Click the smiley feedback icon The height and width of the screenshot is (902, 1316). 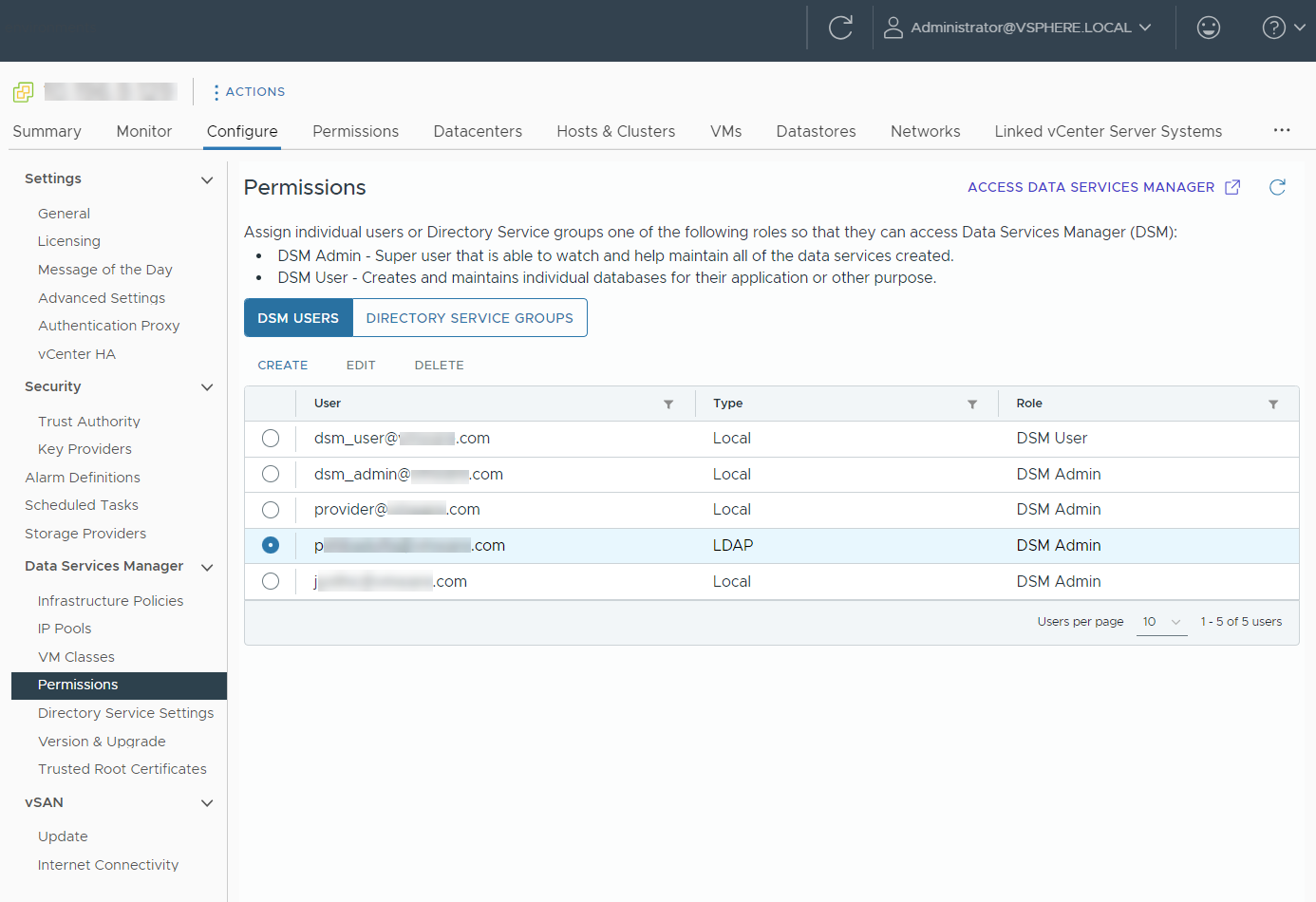pyautogui.click(x=1208, y=28)
